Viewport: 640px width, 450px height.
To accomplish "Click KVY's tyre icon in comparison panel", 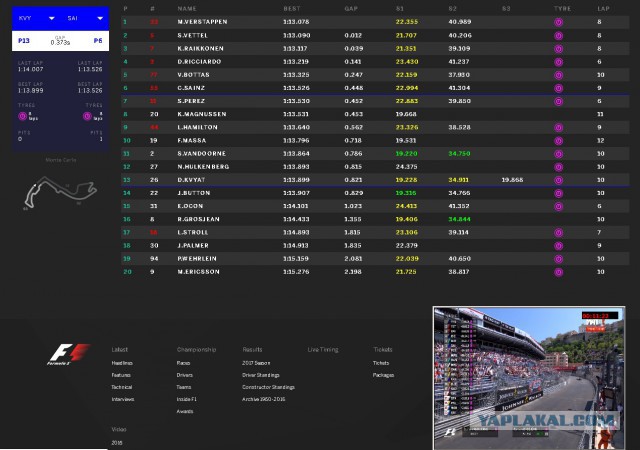I will point(22,116).
